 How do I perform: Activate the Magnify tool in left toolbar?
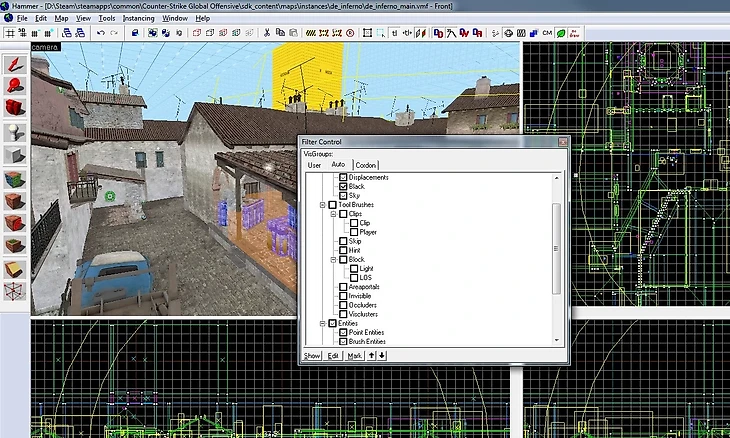(x=15, y=86)
